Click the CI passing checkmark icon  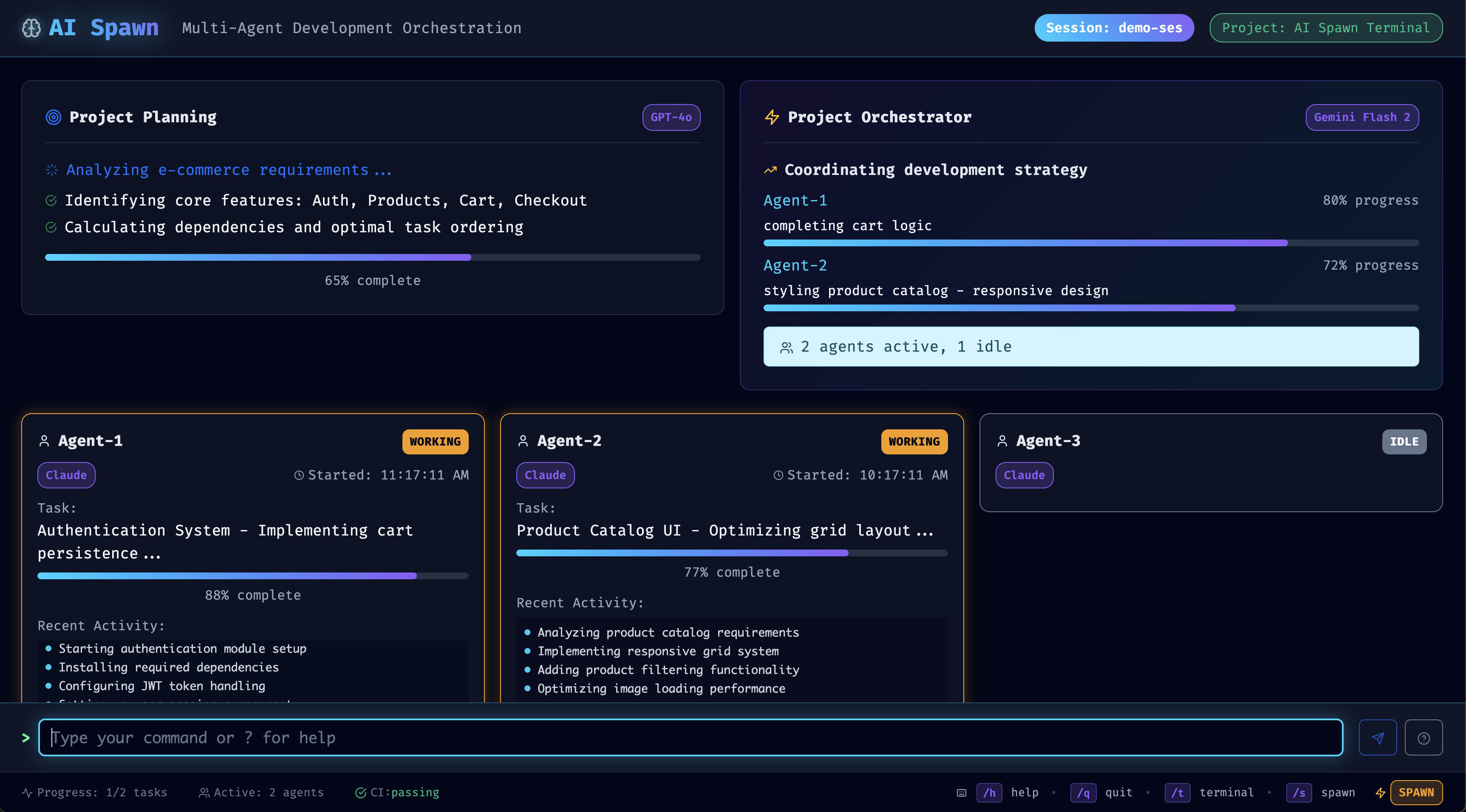coord(360,792)
